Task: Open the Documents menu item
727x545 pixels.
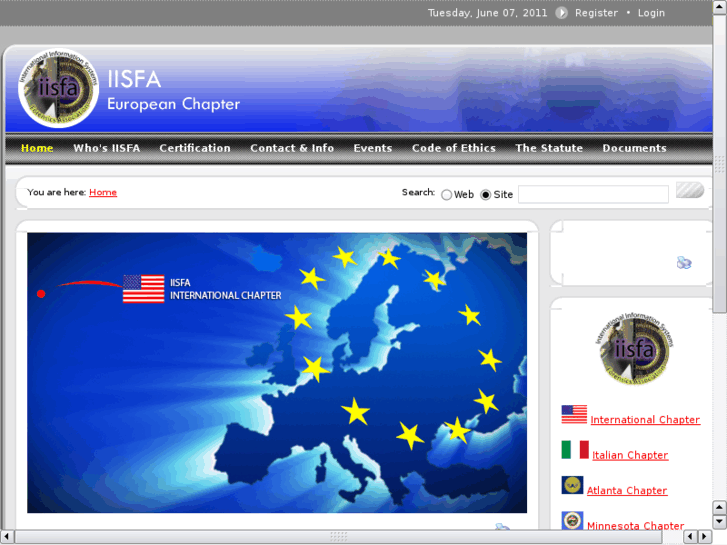Action: (634, 148)
